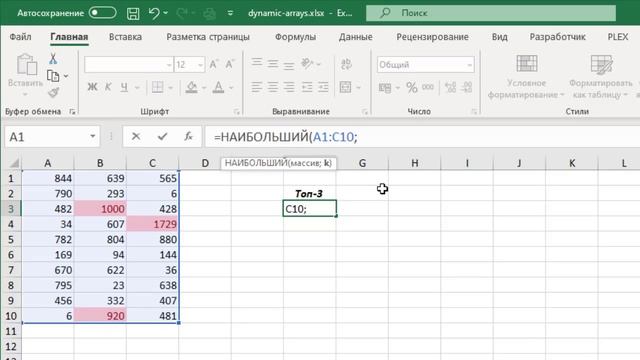Open the font size 12 dropdown
Screen dimensions: 640x360
coord(200,65)
